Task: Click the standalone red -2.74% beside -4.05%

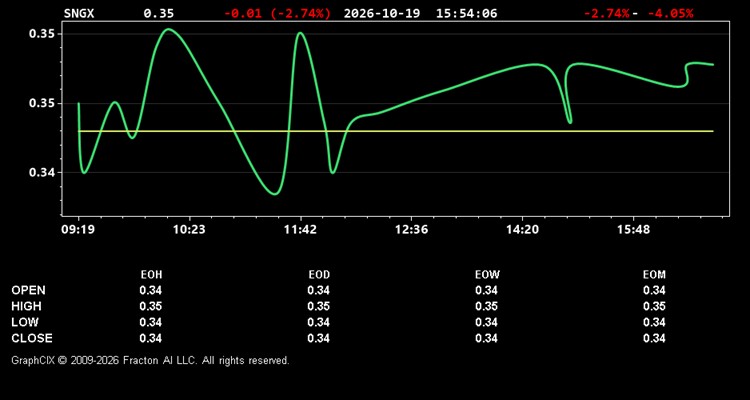Action: click(607, 13)
